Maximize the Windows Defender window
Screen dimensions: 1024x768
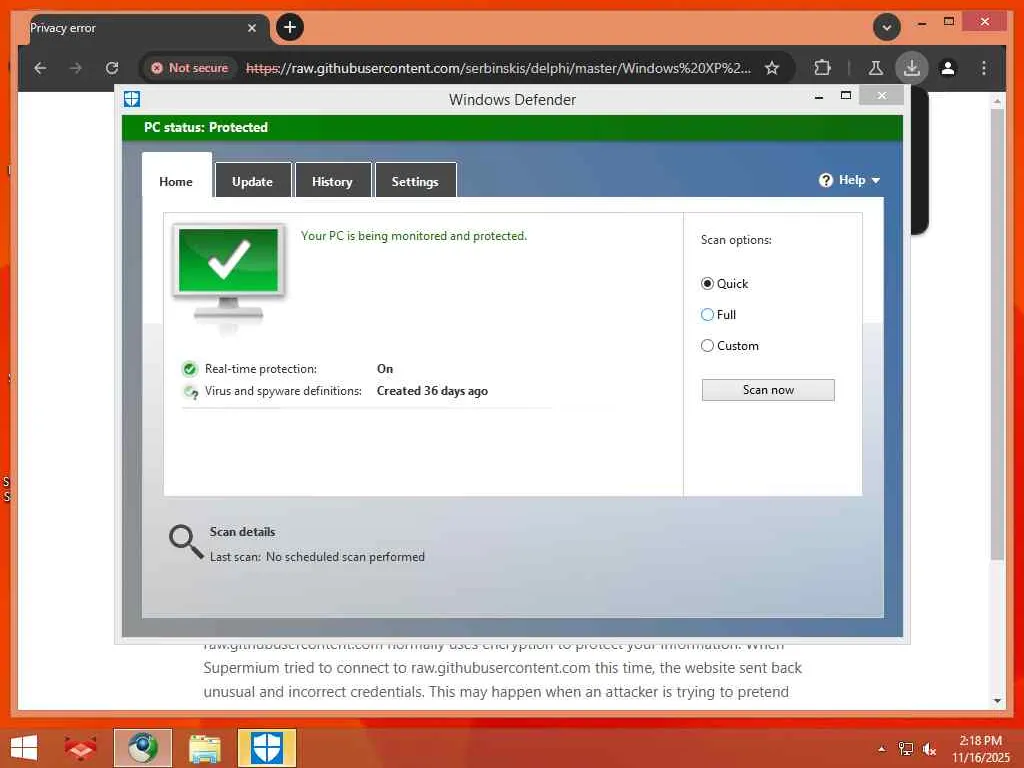(846, 96)
